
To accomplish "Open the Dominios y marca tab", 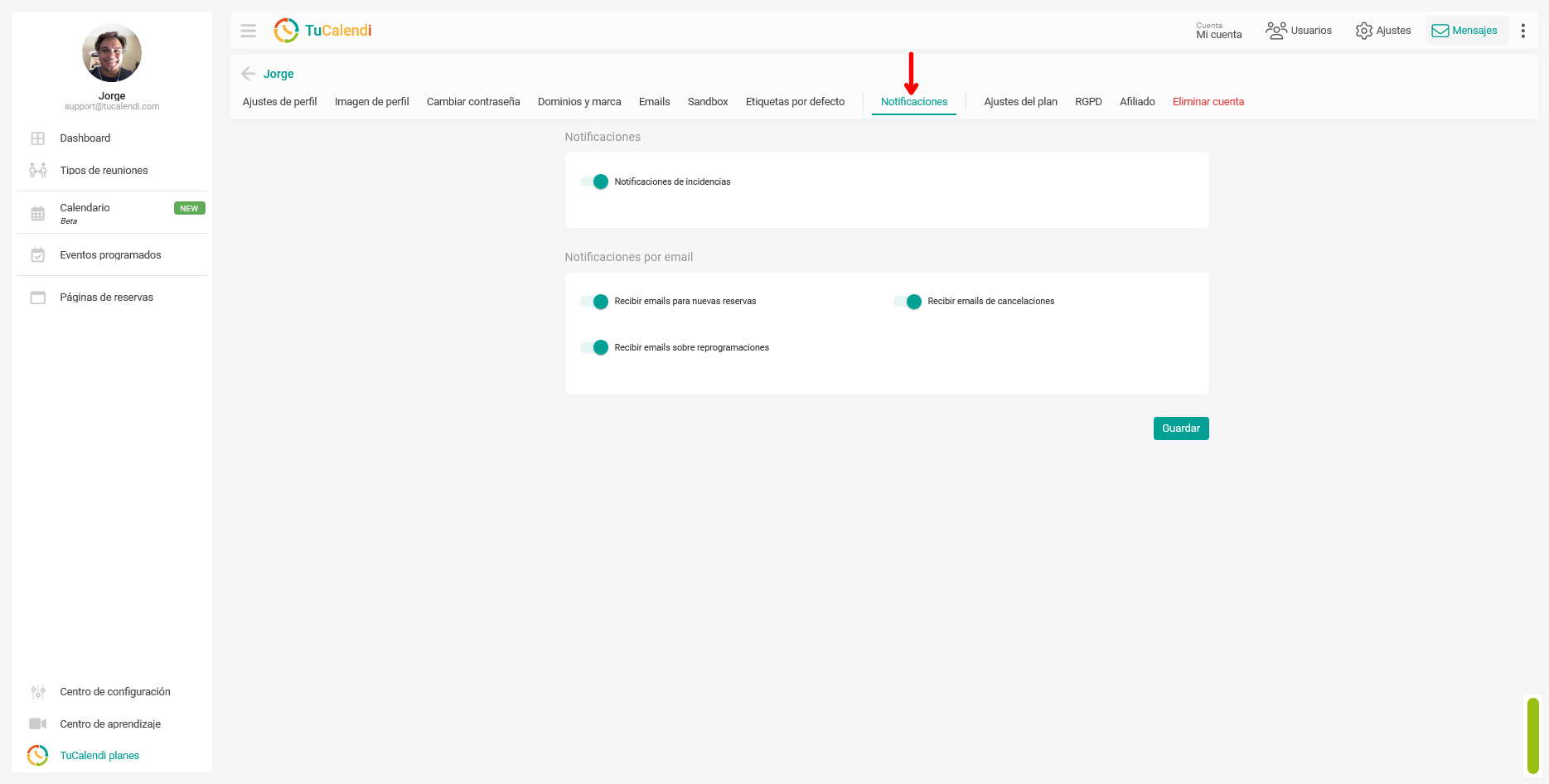I will coord(579,102).
